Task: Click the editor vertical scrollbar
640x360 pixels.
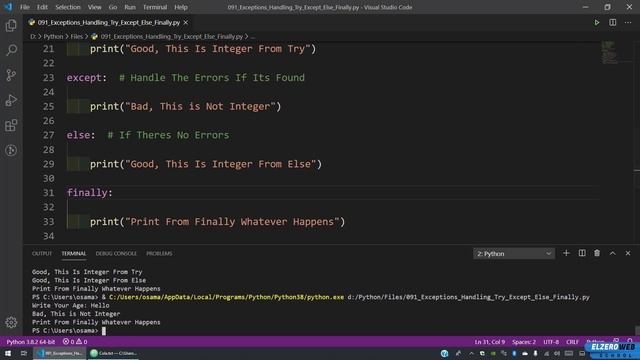Action: pyautogui.click(x=637, y=143)
